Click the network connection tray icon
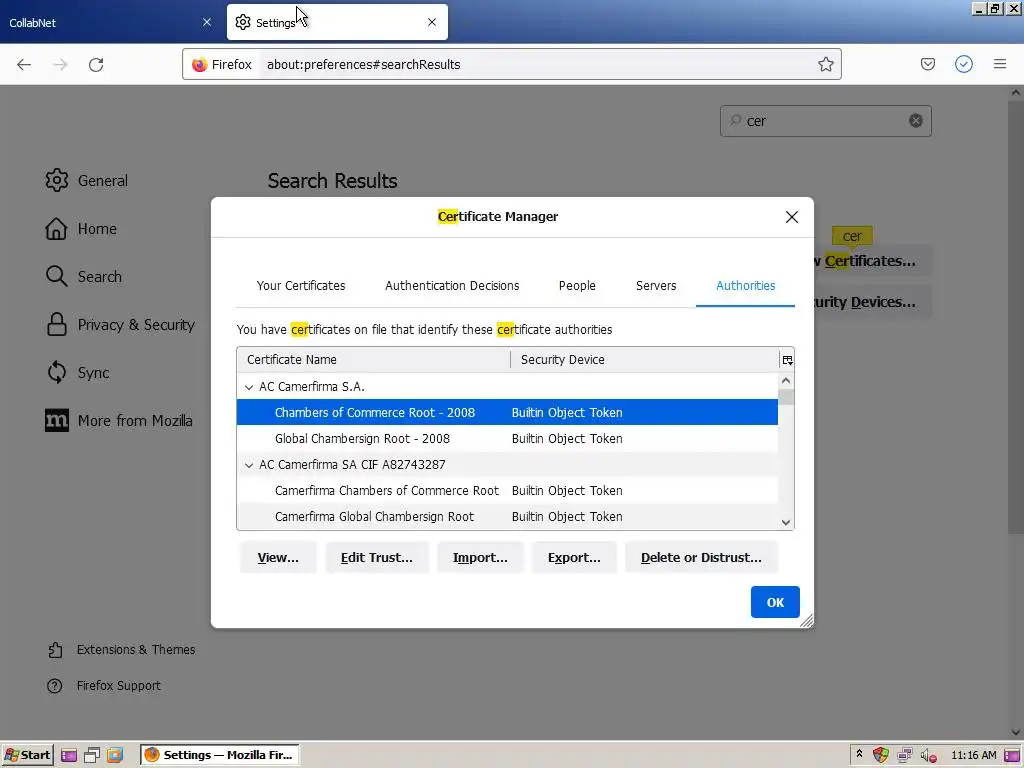1024x768 pixels. tap(904, 756)
